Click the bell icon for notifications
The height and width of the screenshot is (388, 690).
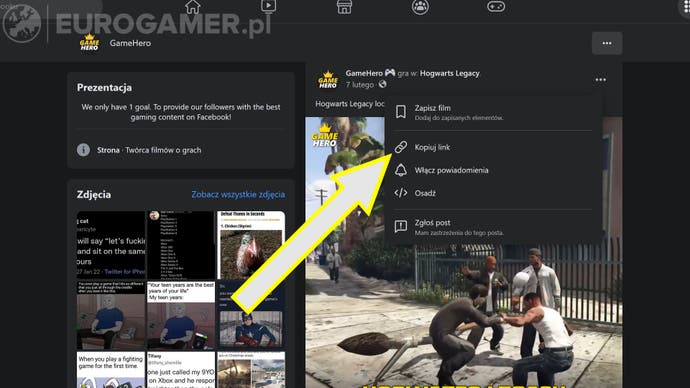(400, 170)
